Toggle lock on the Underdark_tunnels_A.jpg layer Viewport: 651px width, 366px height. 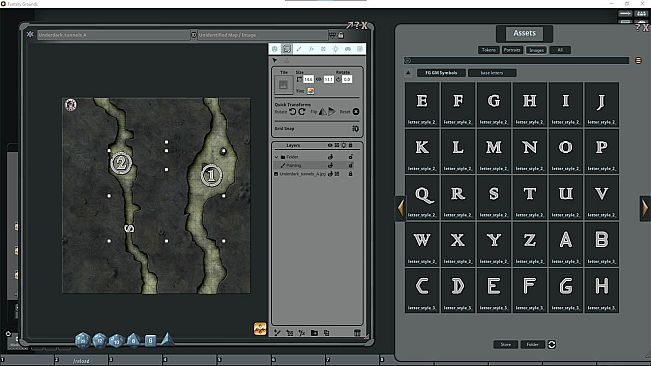point(350,174)
